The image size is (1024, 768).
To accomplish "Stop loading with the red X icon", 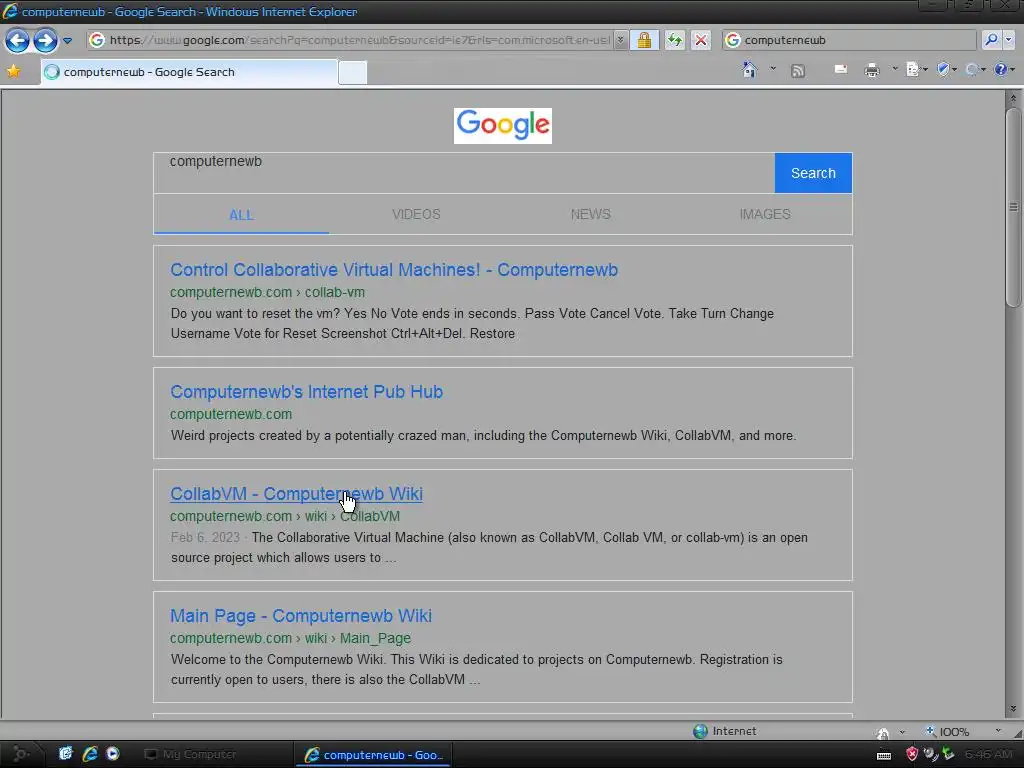I will [x=701, y=40].
